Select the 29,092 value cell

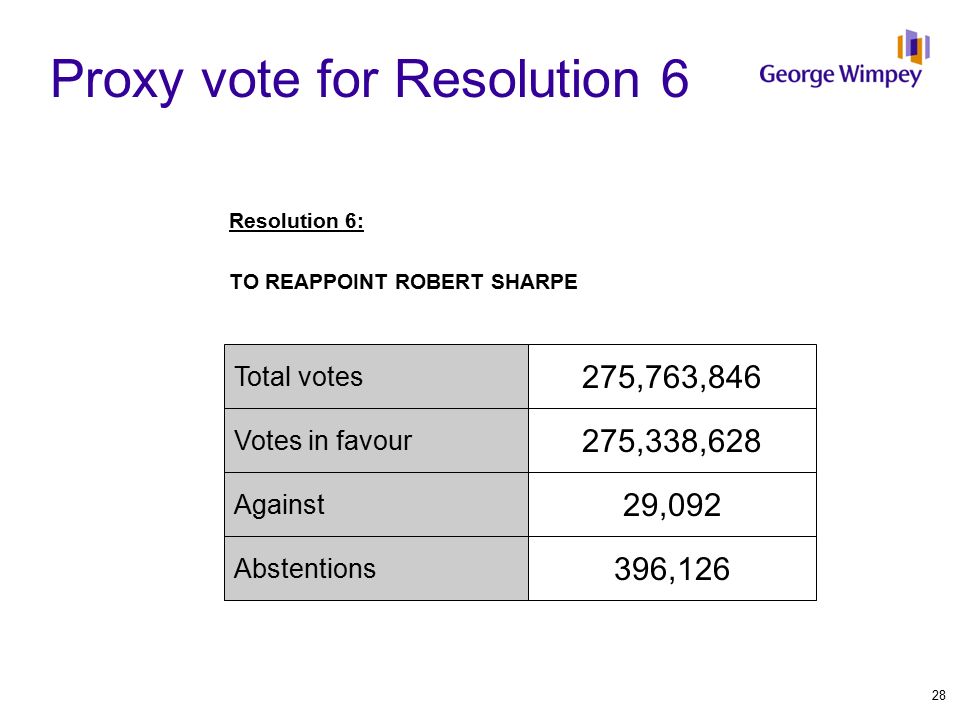[672, 504]
